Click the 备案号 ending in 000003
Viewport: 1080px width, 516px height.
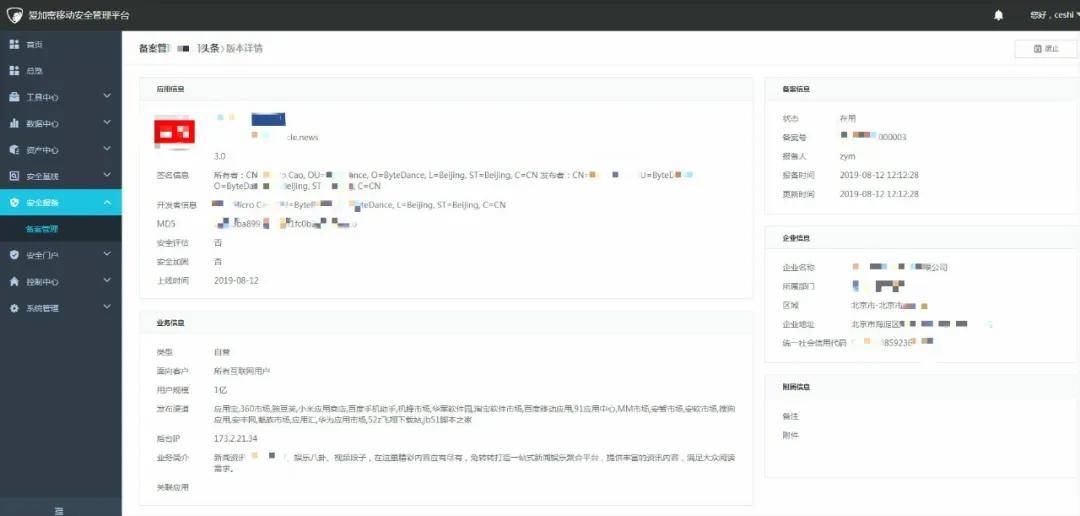coord(873,136)
